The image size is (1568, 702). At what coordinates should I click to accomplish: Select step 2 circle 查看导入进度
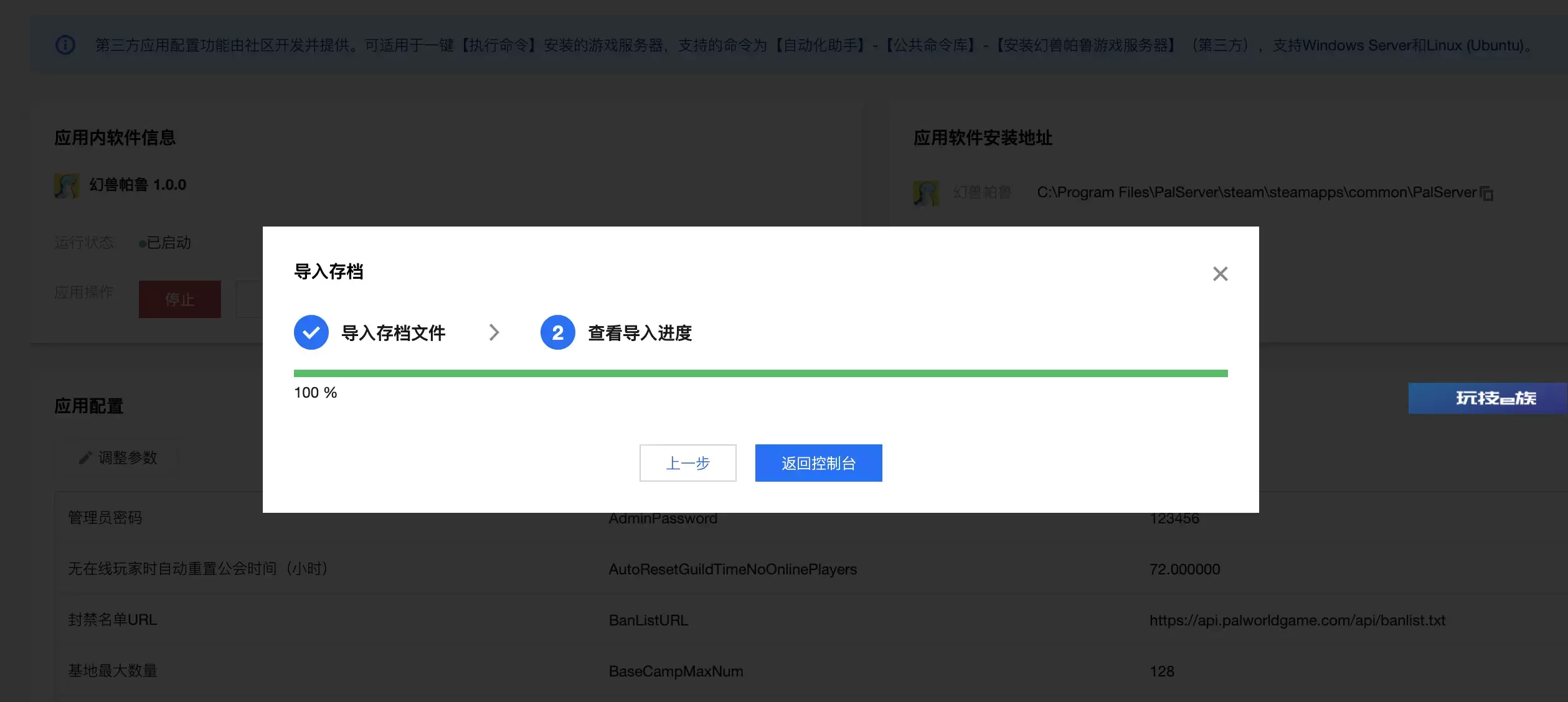[x=557, y=332]
